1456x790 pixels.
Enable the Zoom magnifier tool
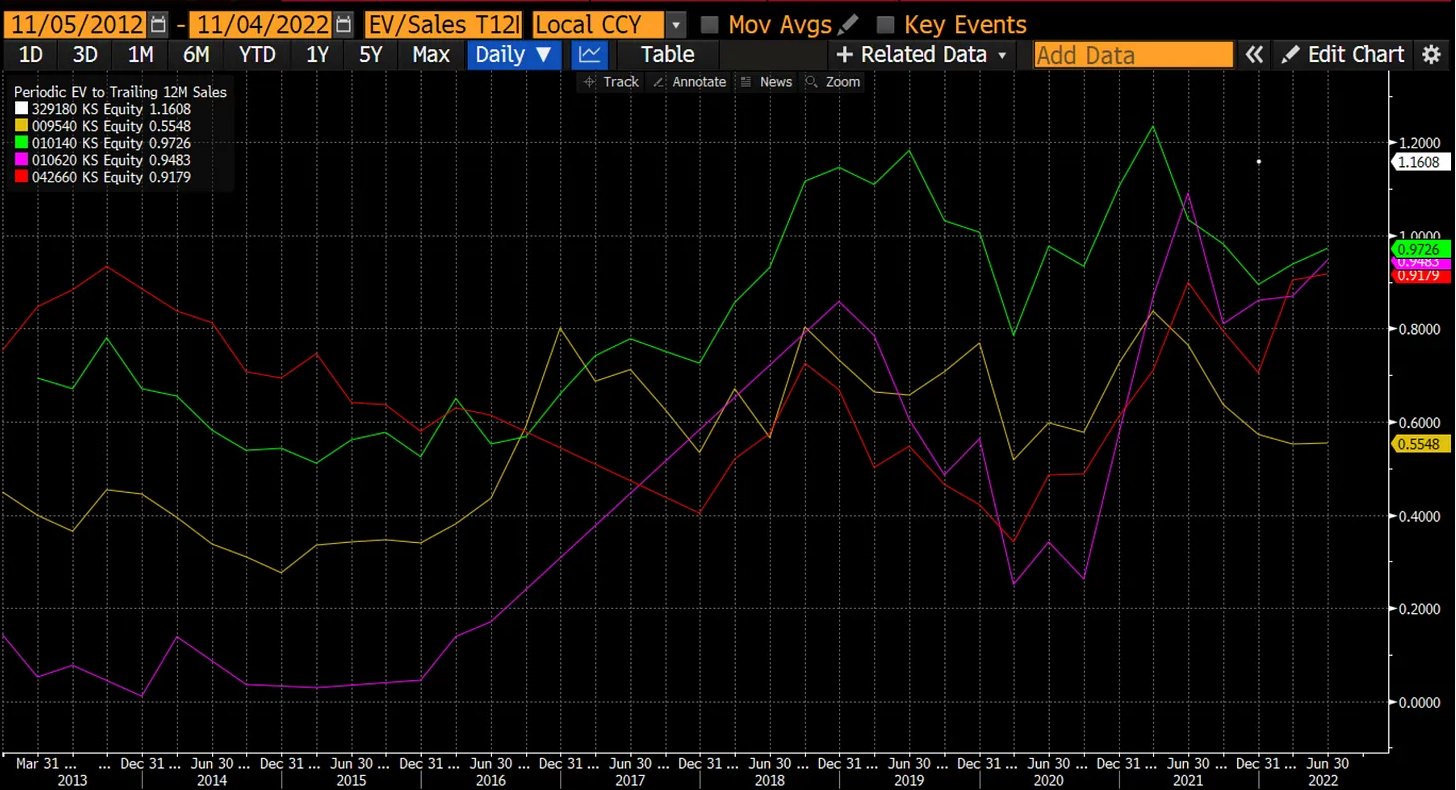pos(833,82)
